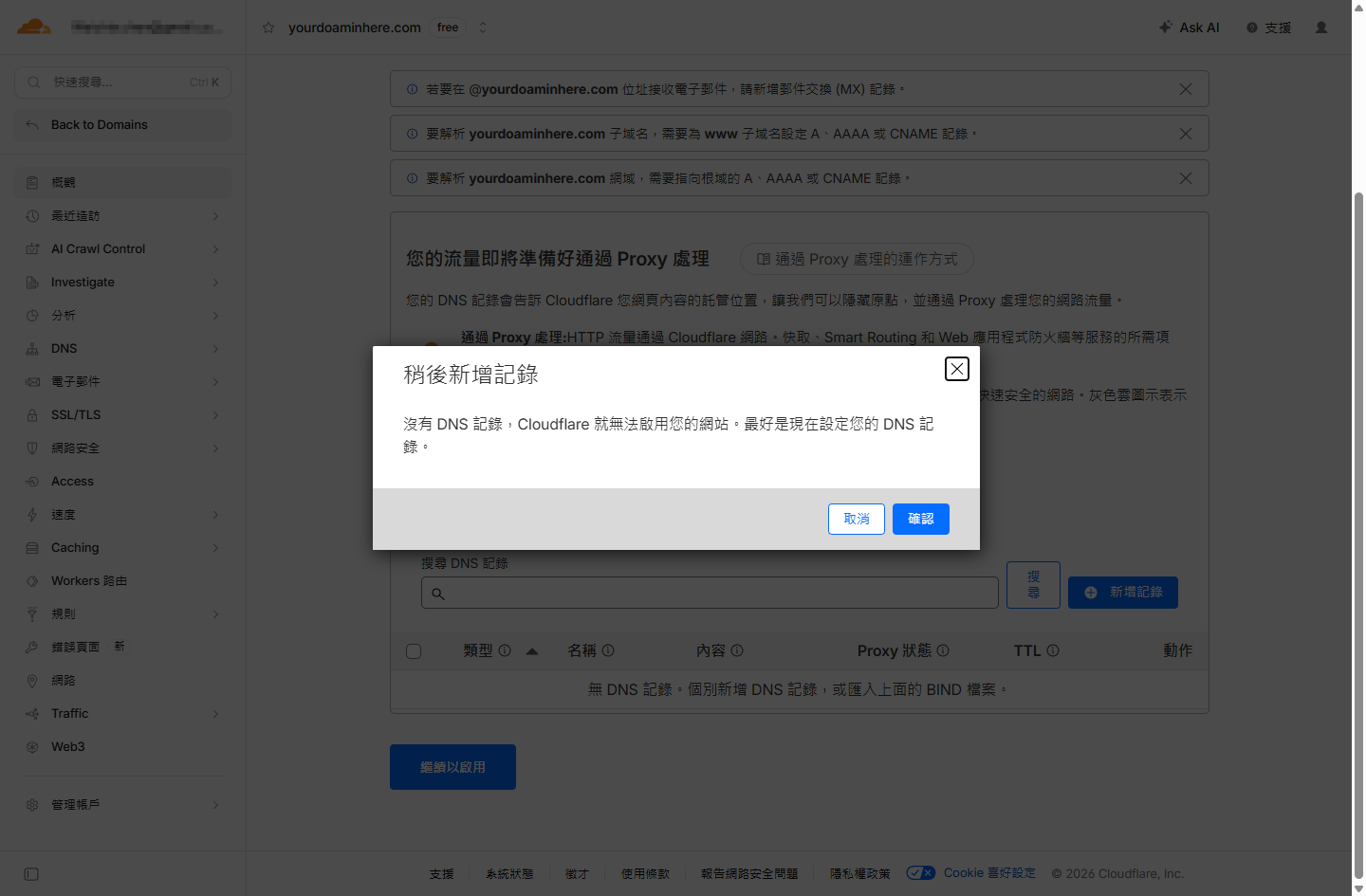Screen dimensions: 1366x896
Task: Click the Cloudflare logo icon
Action: click(x=34, y=27)
